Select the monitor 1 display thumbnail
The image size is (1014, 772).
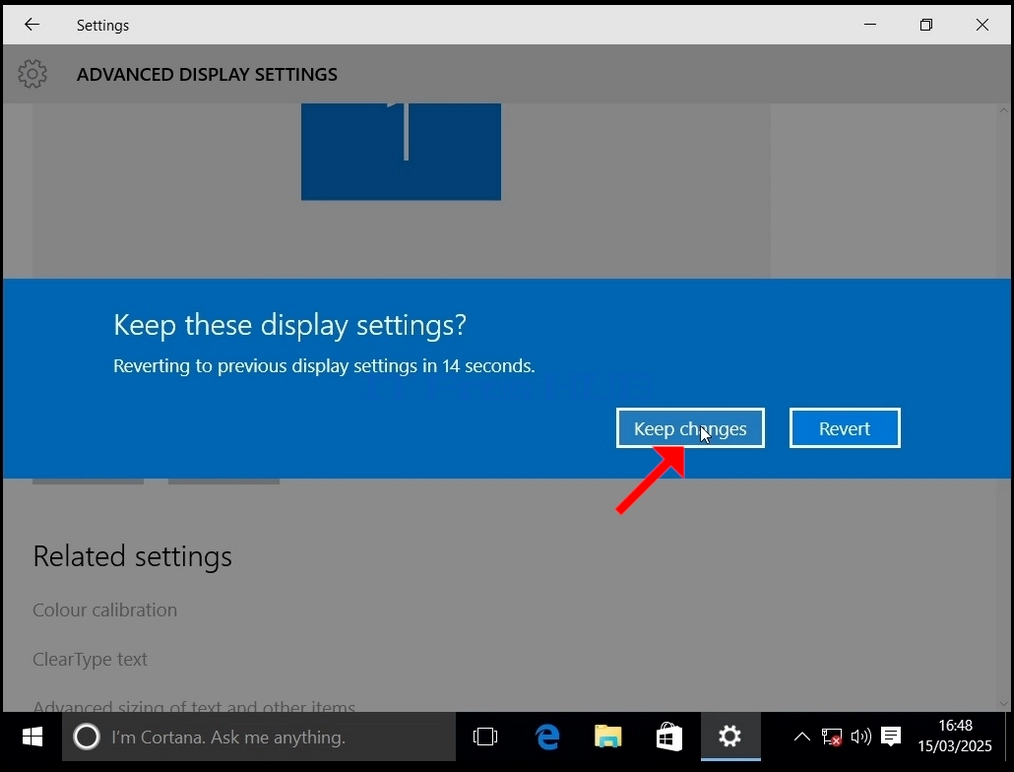[401, 152]
